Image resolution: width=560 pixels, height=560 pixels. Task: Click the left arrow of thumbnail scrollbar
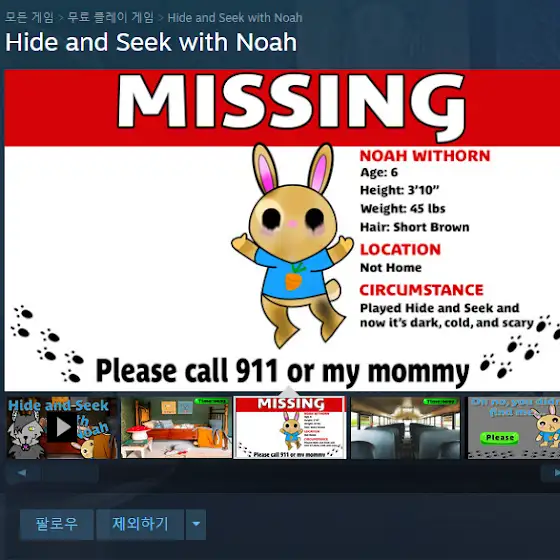(22, 473)
